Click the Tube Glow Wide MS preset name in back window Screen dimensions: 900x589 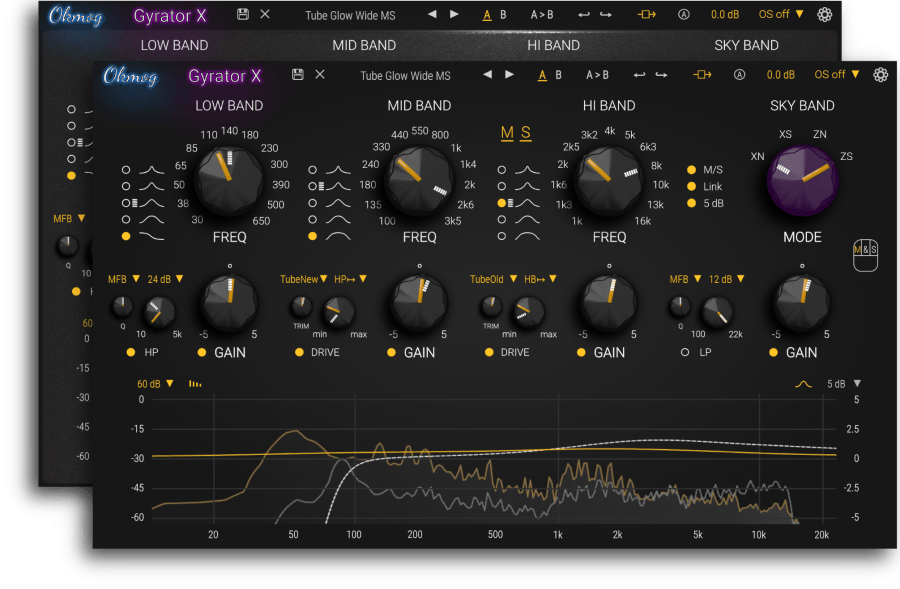(350, 16)
